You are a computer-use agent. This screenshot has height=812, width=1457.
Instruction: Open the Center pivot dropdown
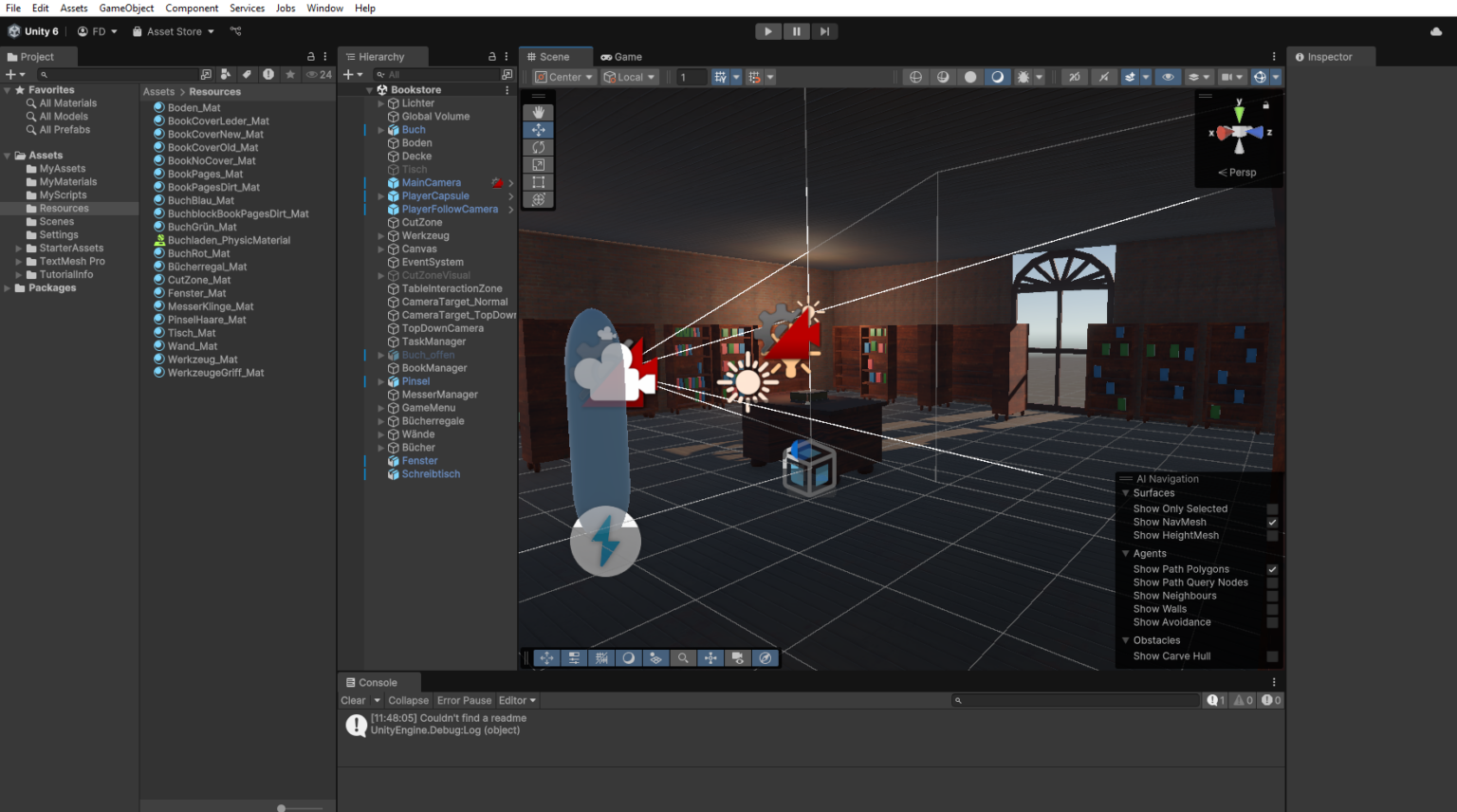pos(563,77)
